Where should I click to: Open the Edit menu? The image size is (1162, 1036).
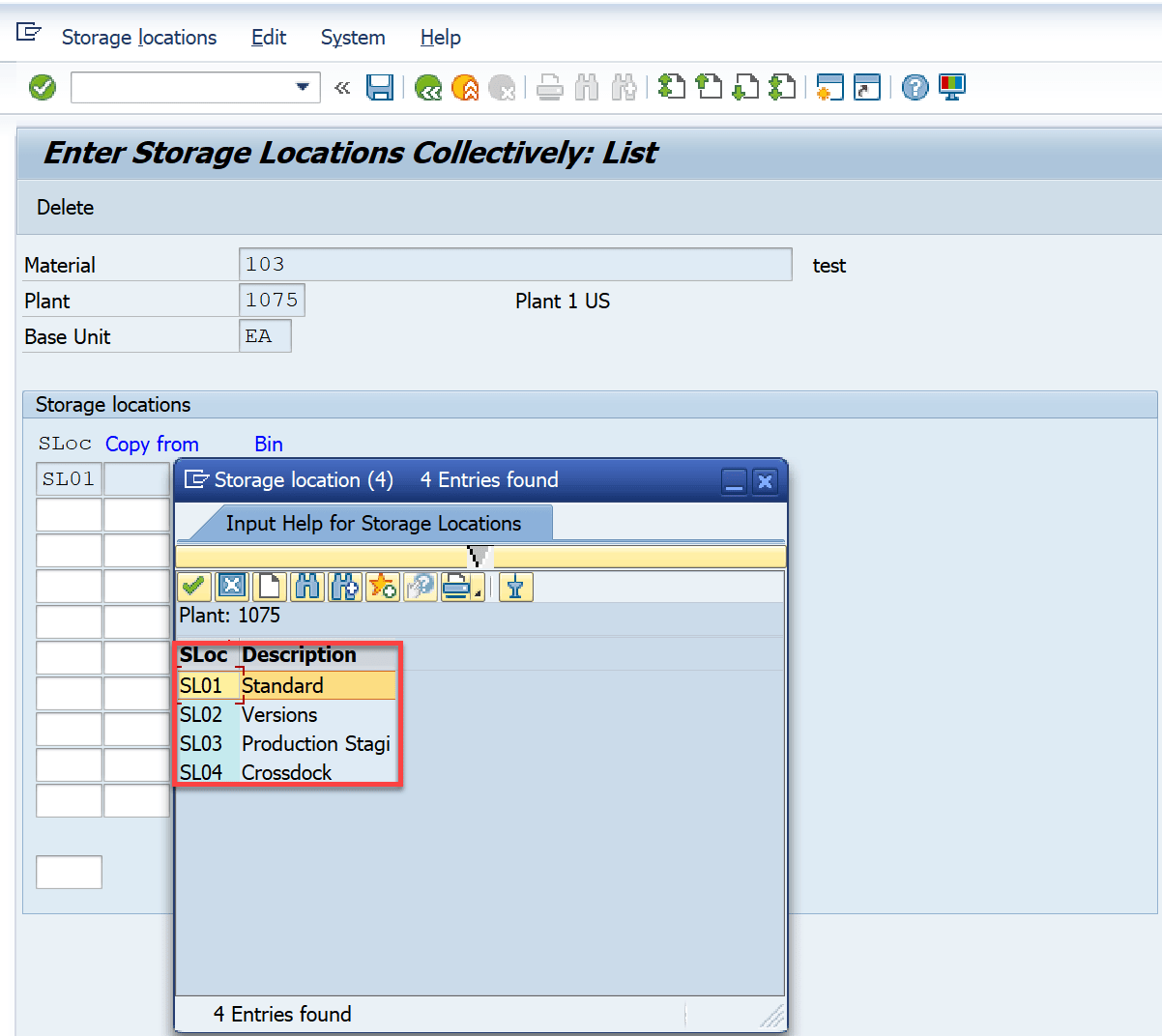click(x=268, y=38)
